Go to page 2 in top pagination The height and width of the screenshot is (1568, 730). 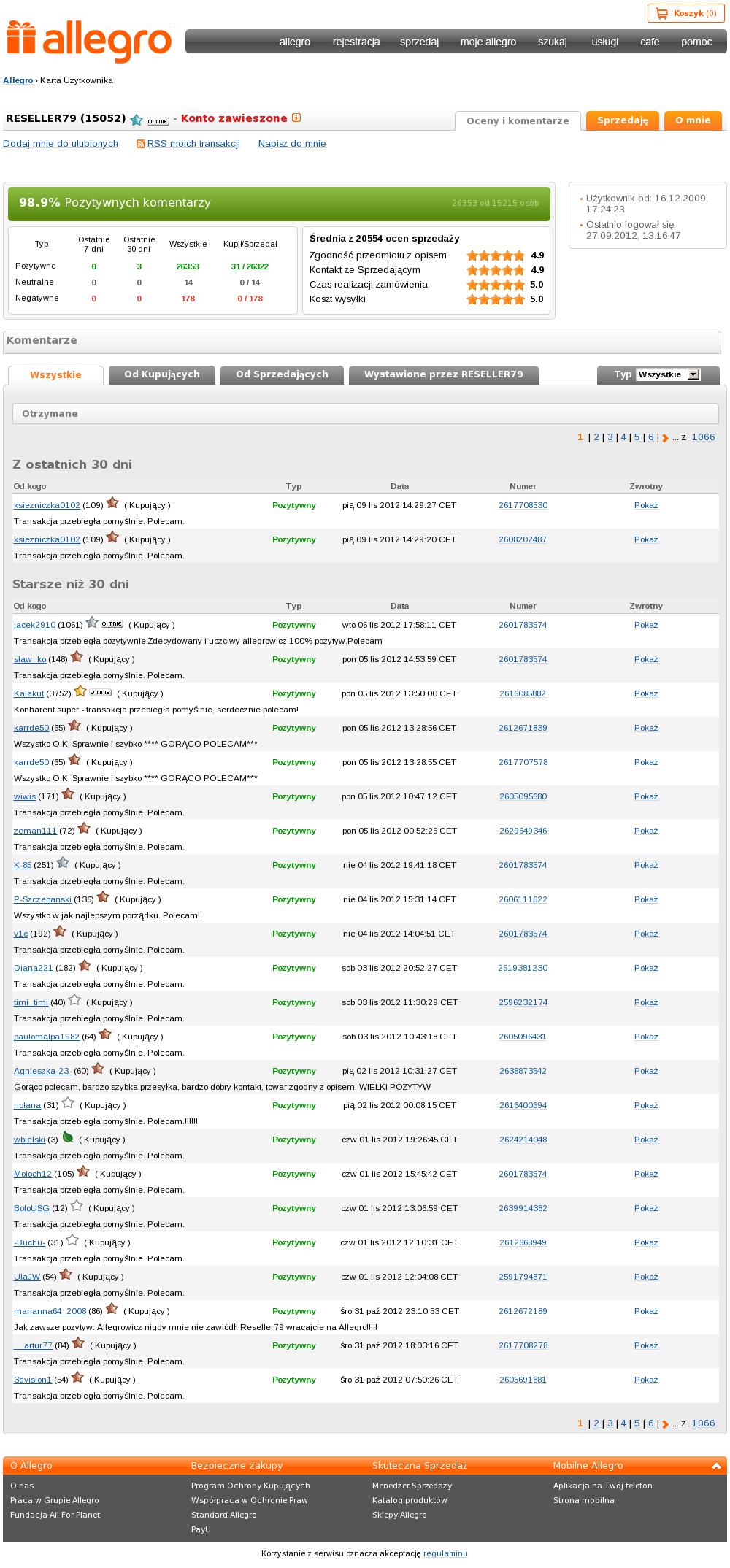click(596, 437)
